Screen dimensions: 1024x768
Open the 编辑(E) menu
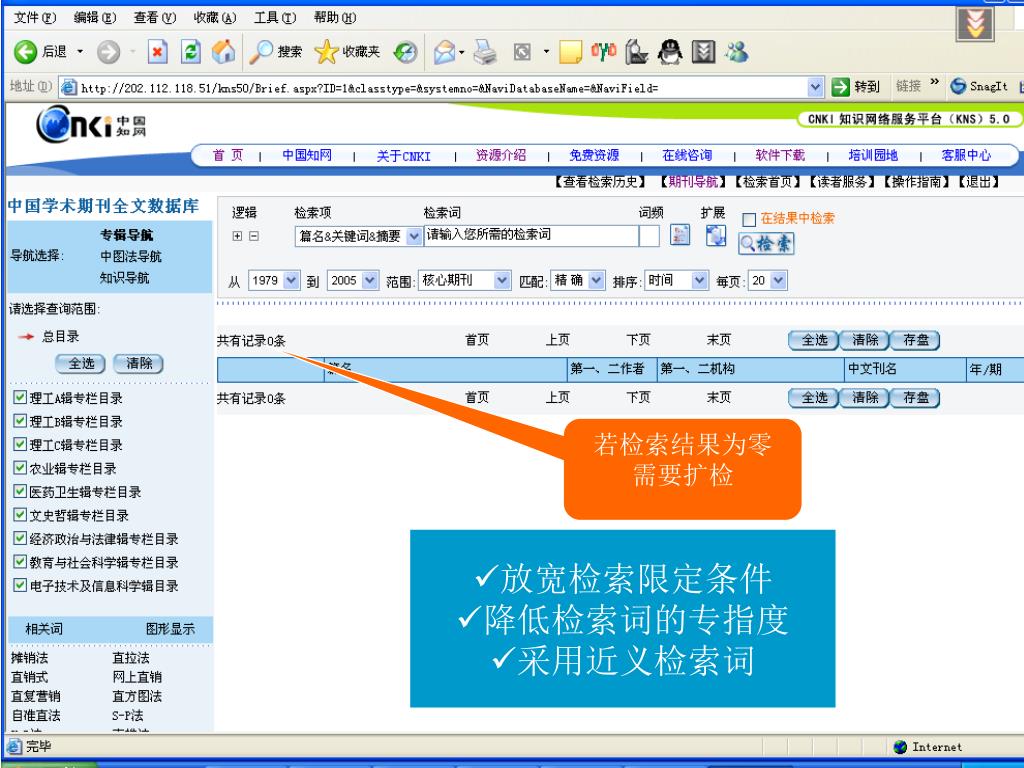(x=95, y=18)
